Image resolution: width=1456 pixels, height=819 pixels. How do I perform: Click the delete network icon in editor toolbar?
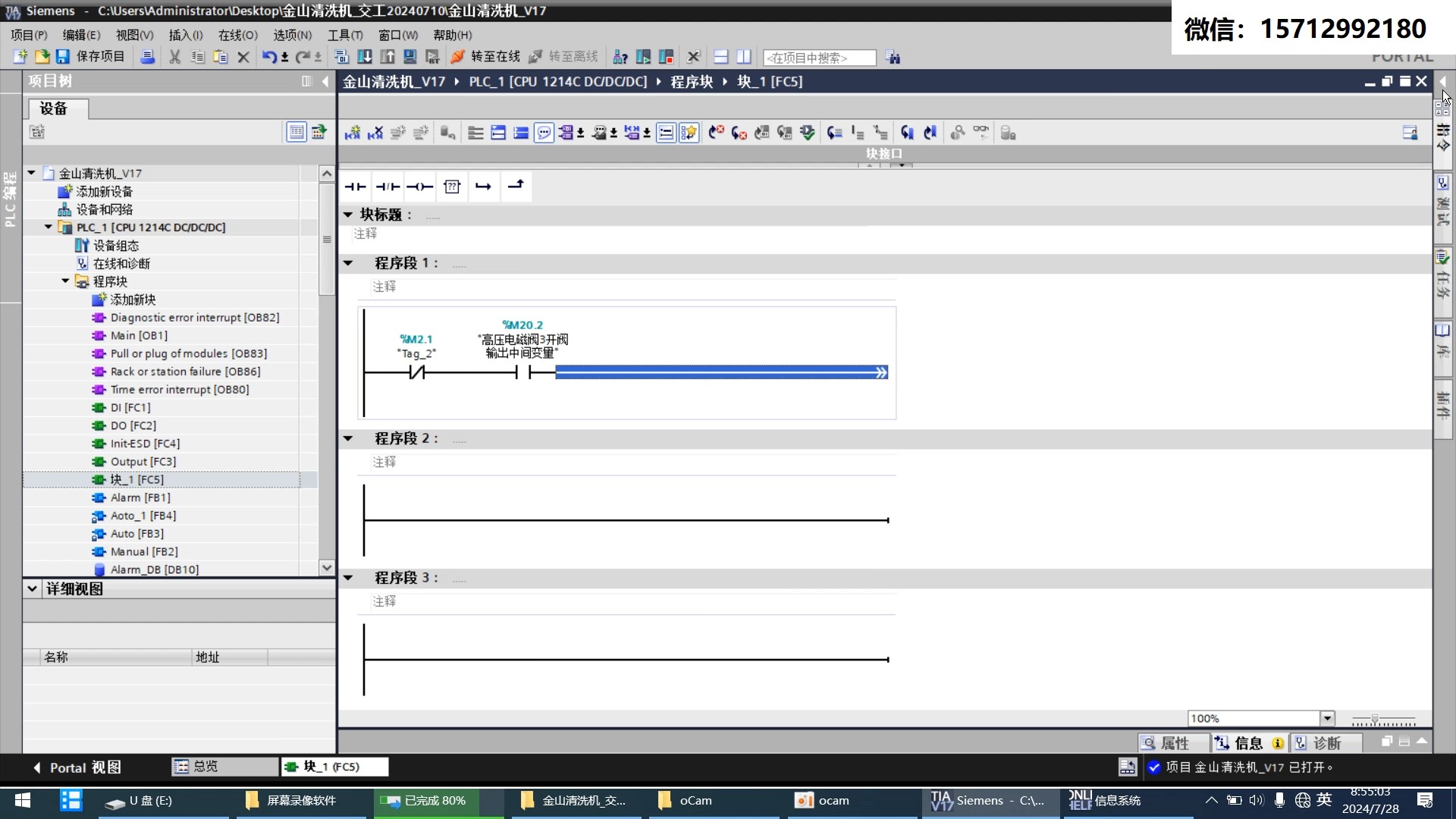click(375, 133)
